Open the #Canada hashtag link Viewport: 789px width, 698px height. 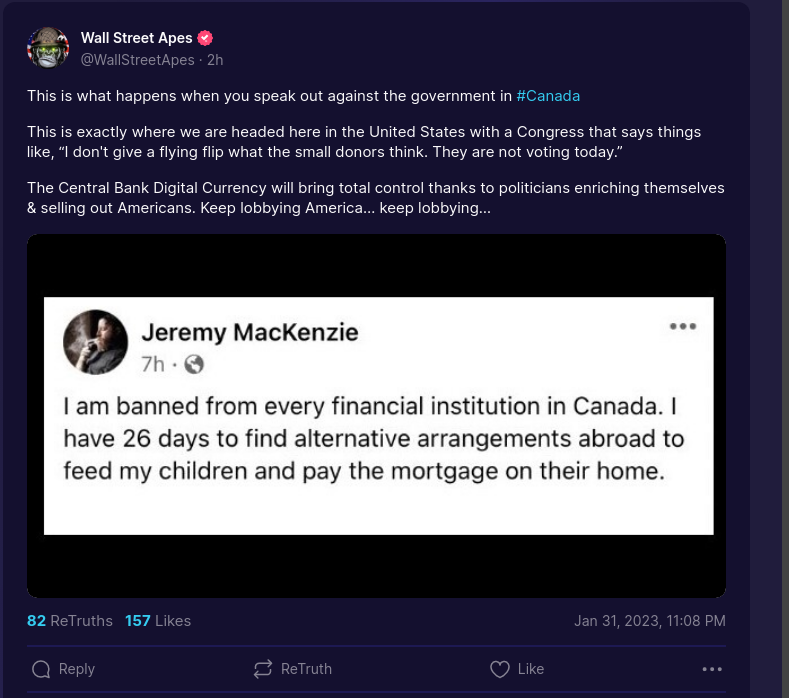(548, 96)
